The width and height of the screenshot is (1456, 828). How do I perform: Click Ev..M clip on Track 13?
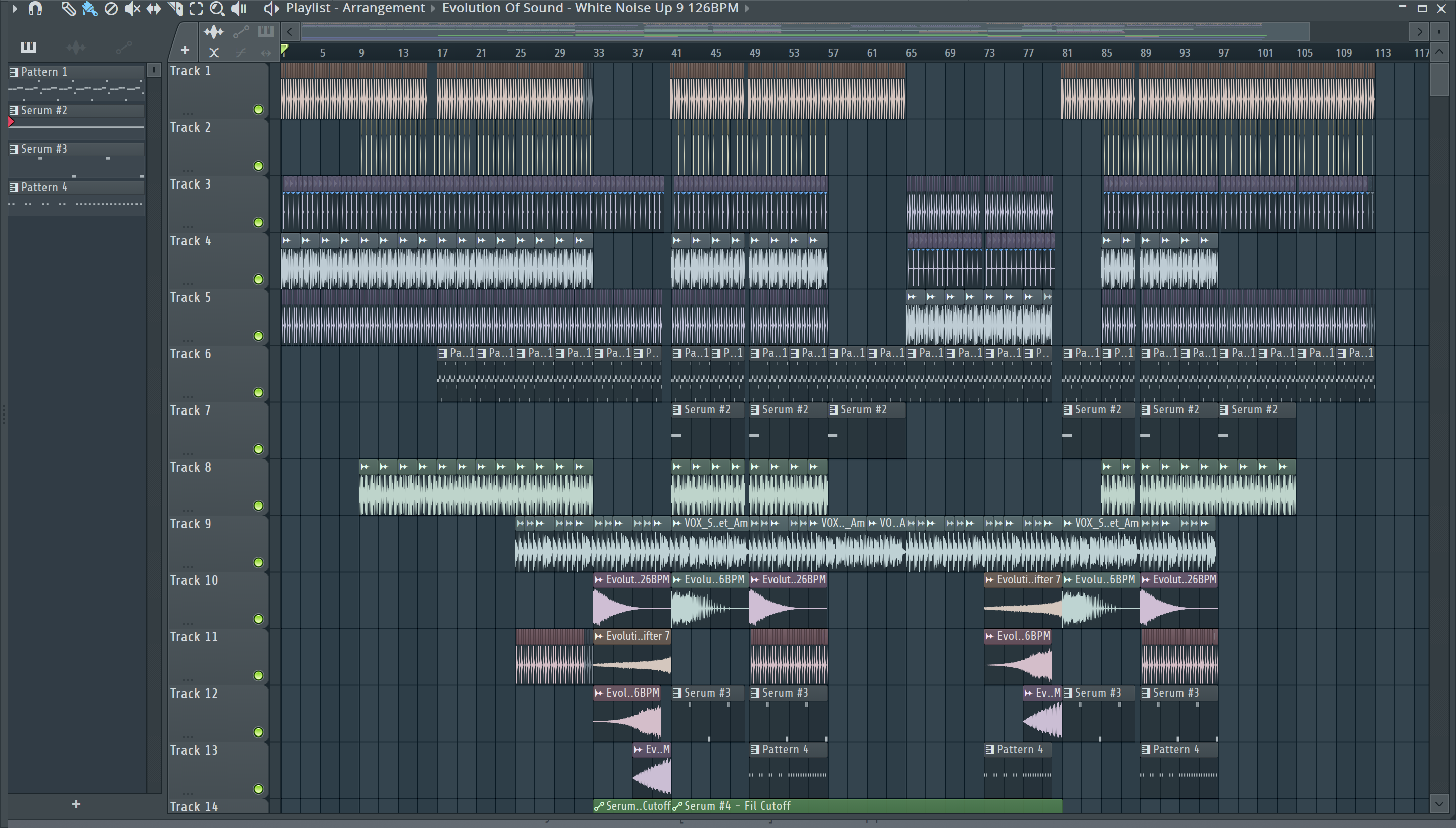pos(652,769)
